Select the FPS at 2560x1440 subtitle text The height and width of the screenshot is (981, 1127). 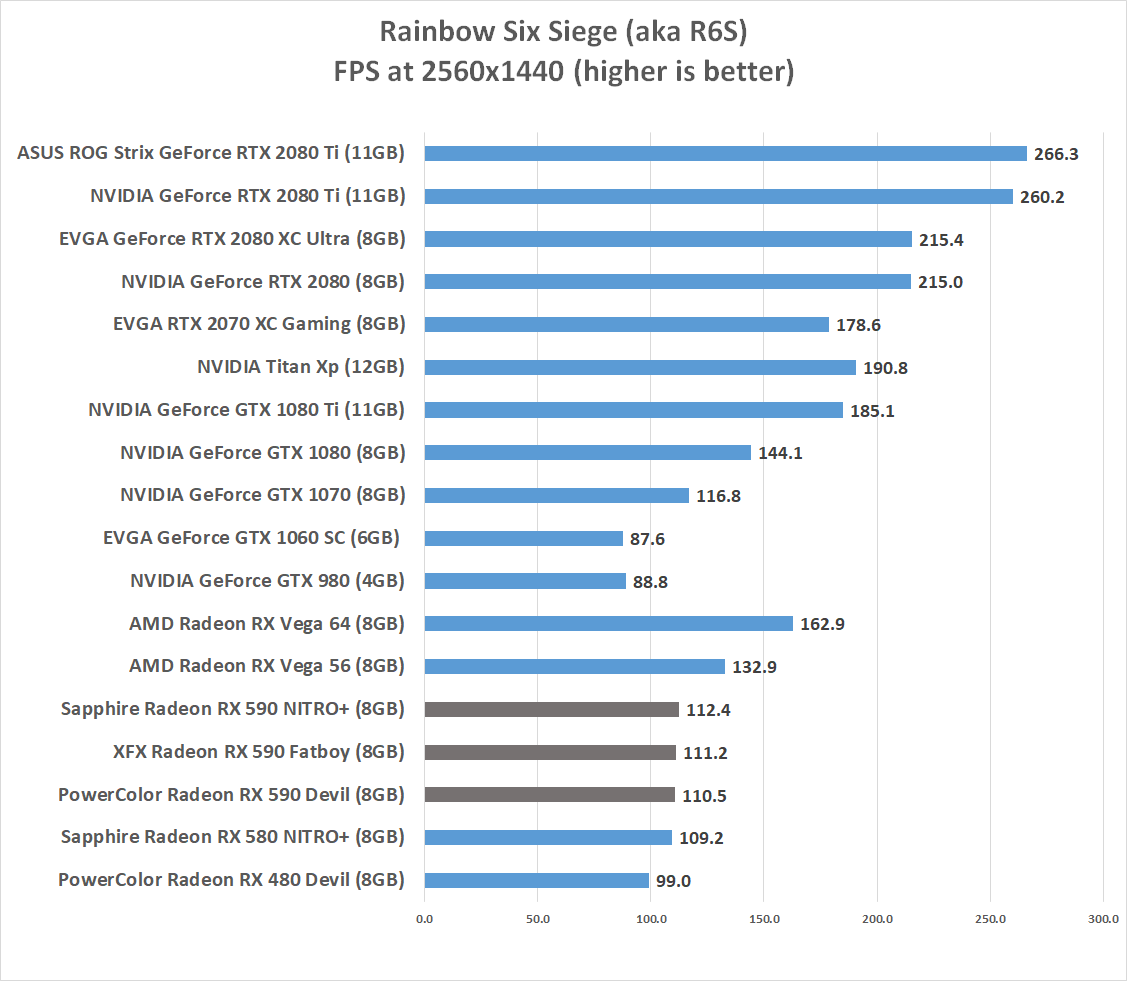click(563, 71)
